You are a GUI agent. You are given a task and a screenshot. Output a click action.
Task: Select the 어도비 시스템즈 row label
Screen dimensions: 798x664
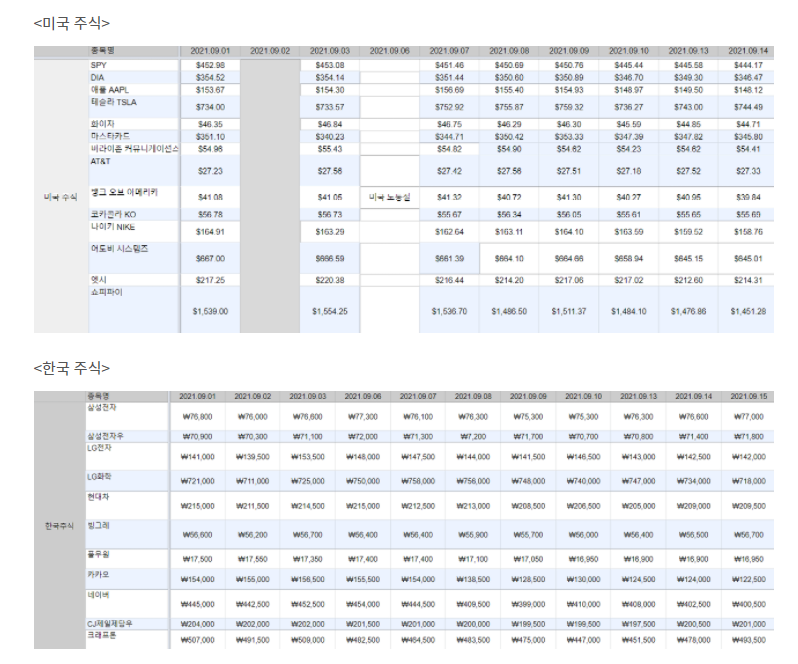click(119, 248)
